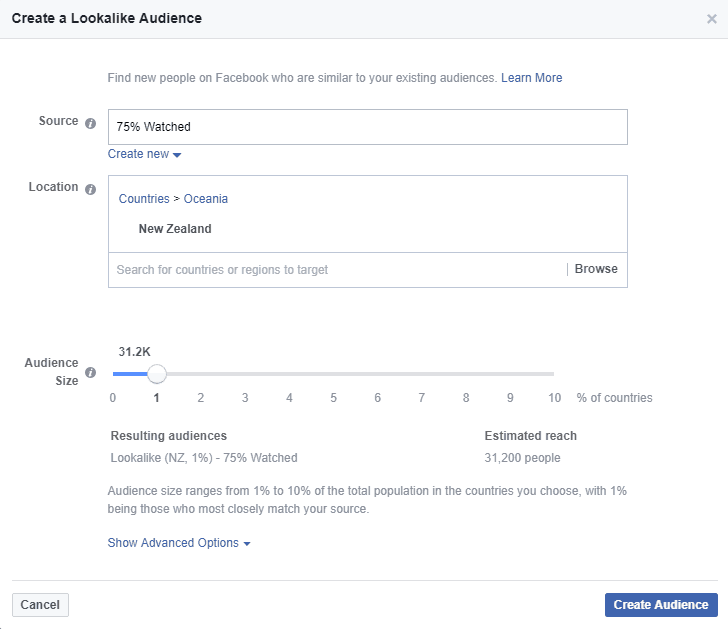The width and height of the screenshot is (728, 629).
Task: Click the Browse locations button
Action: pyautogui.click(x=596, y=269)
